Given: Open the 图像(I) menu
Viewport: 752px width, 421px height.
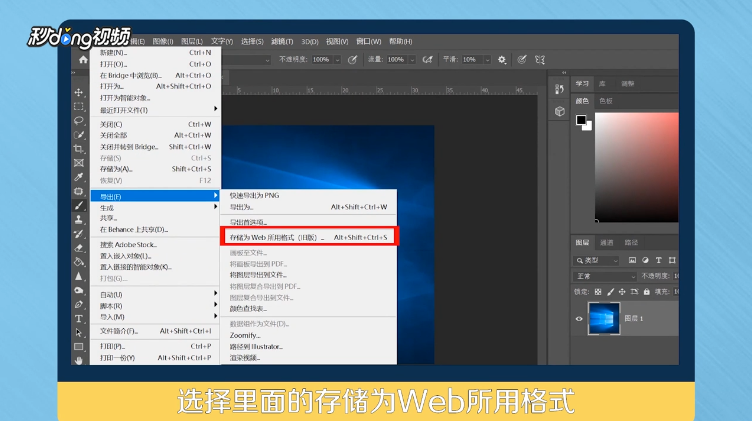Looking at the screenshot, I should click(x=163, y=42).
